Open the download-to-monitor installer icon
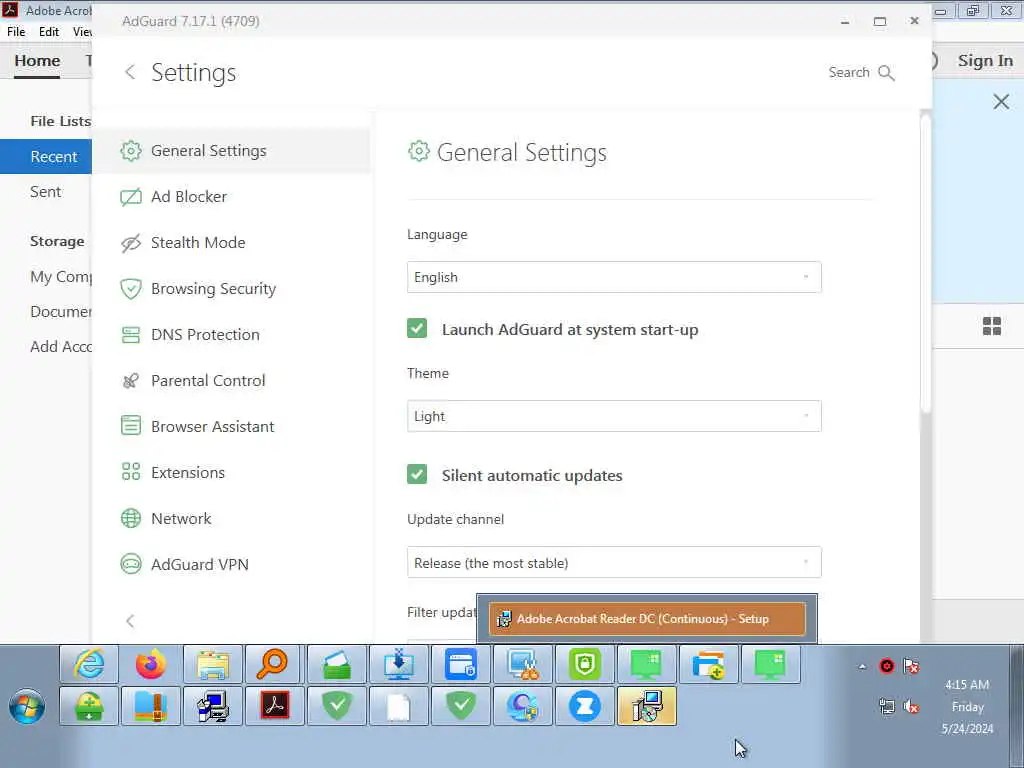The width and height of the screenshot is (1024, 768). 399,664
